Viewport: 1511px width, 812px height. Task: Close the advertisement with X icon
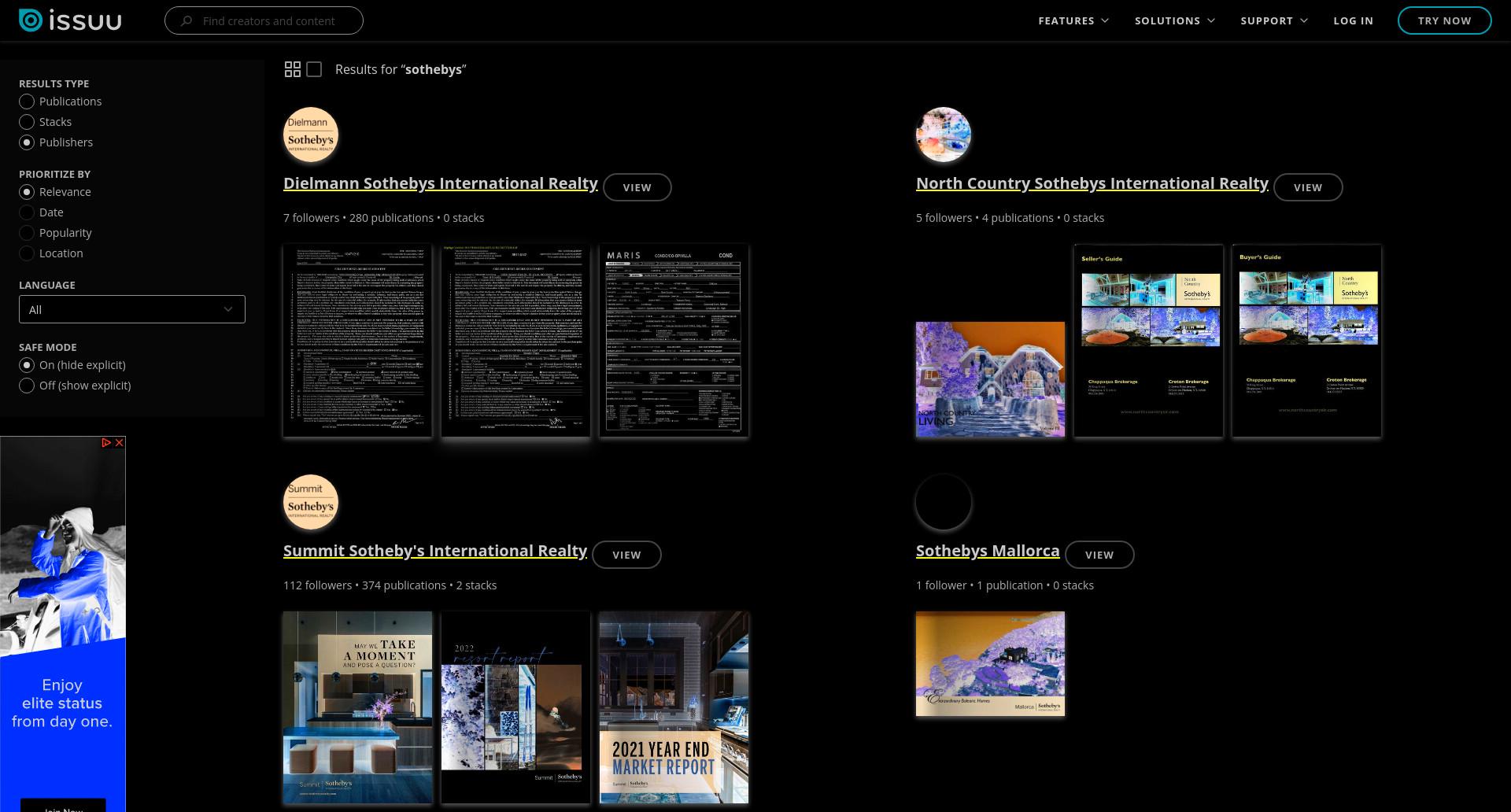(x=120, y=443)
